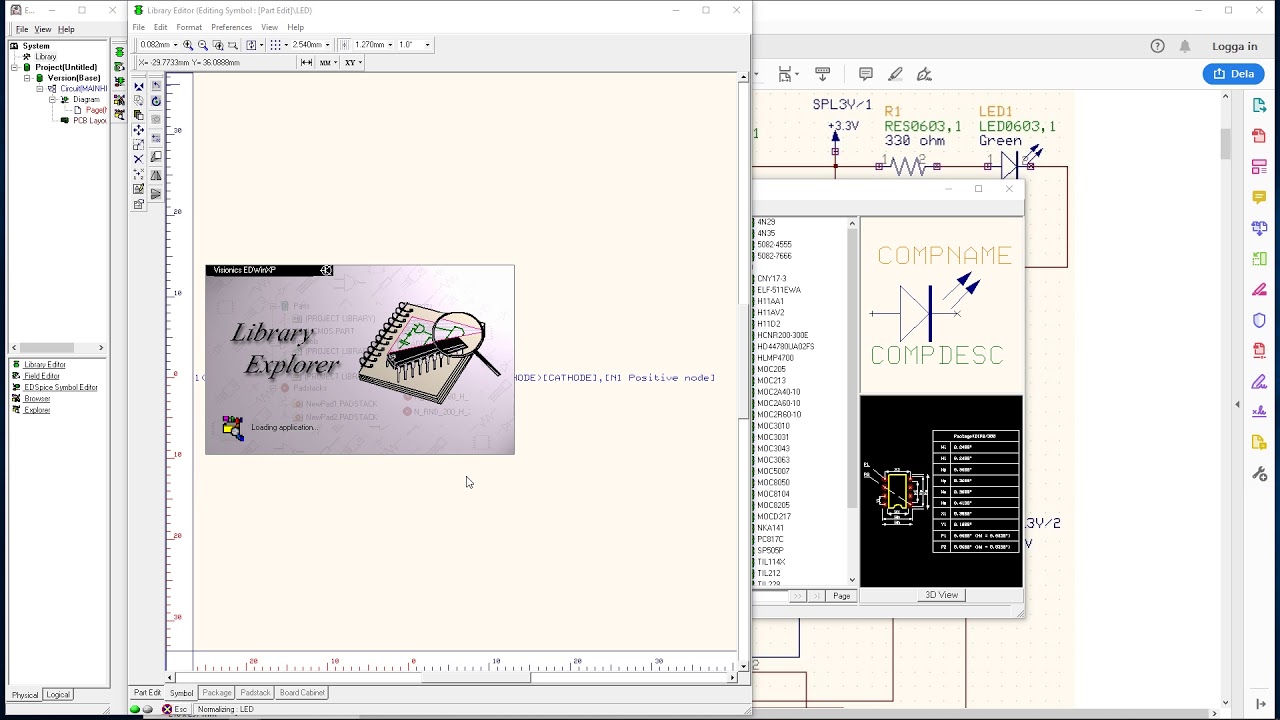This screenshot has width=1280, height=720.
Task: Select the highlighter pen icon in Acrobat
Action: pos(895,74)
